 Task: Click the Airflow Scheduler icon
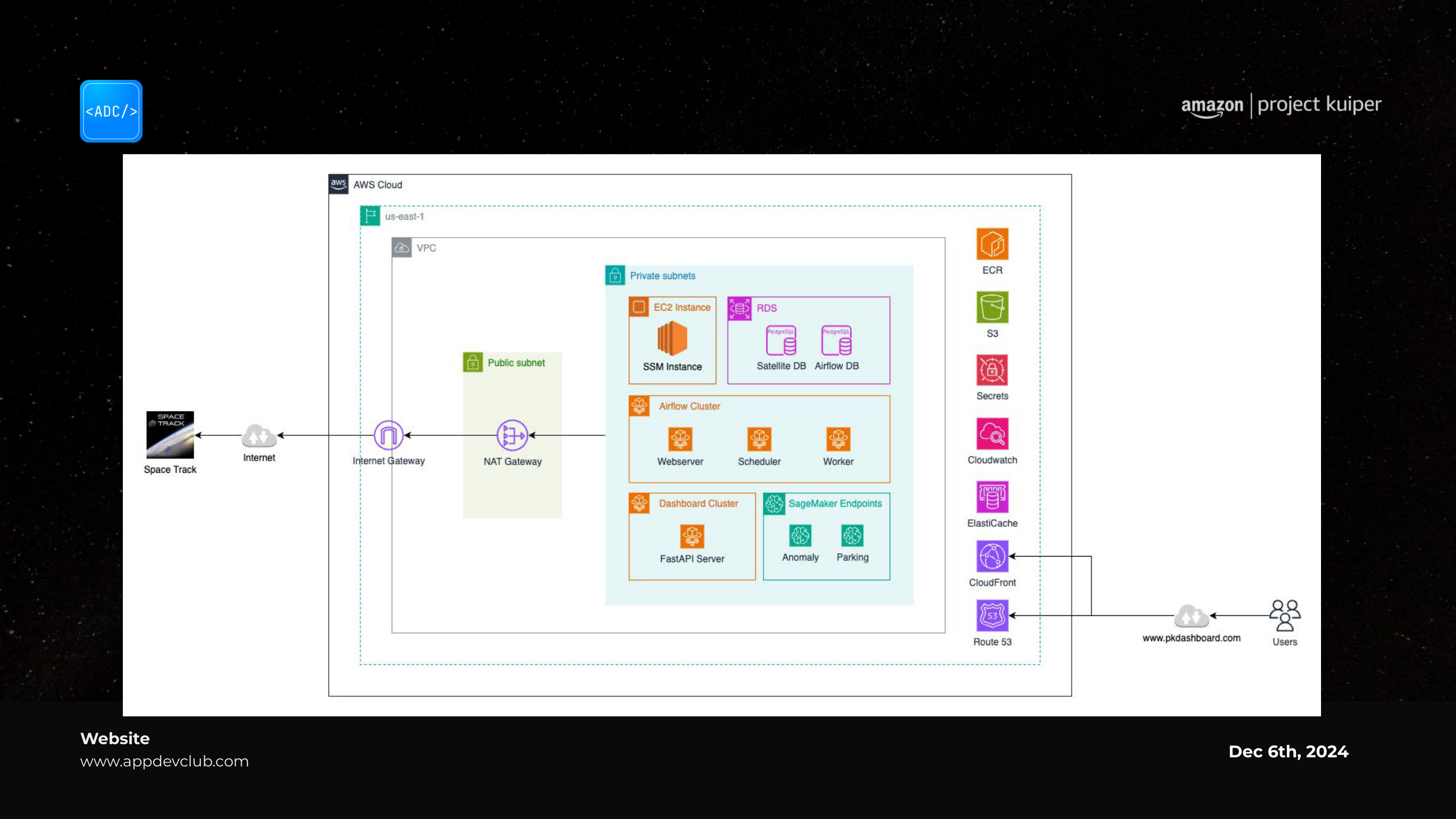[x=759, y=439]
